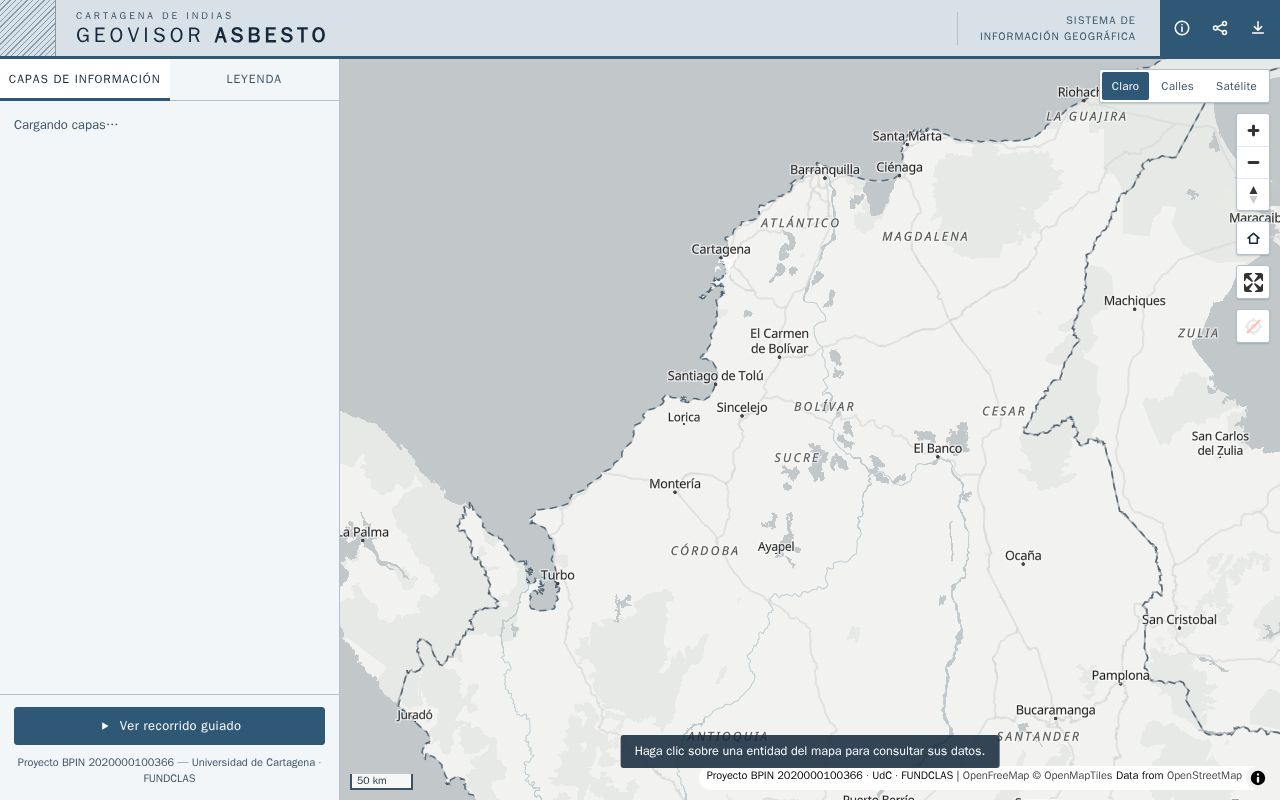This screenshot has height=800, width=1280.
Task: Zoom out with the minus button
Action: pos(1253,163)
